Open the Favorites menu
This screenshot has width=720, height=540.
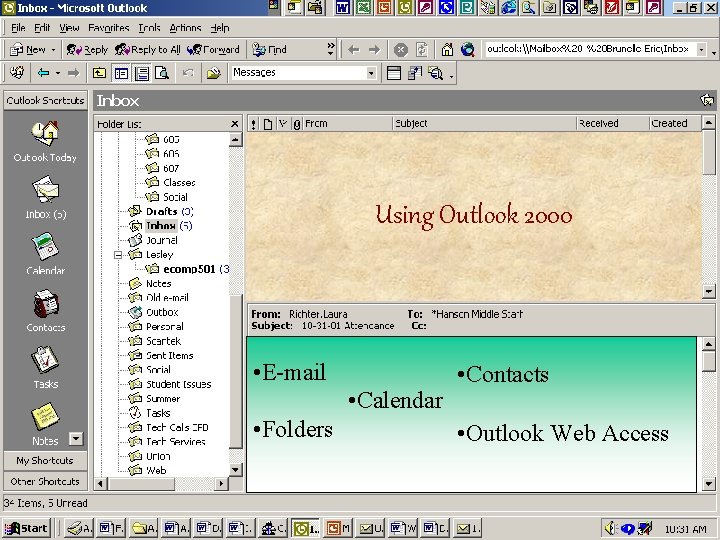108,28
